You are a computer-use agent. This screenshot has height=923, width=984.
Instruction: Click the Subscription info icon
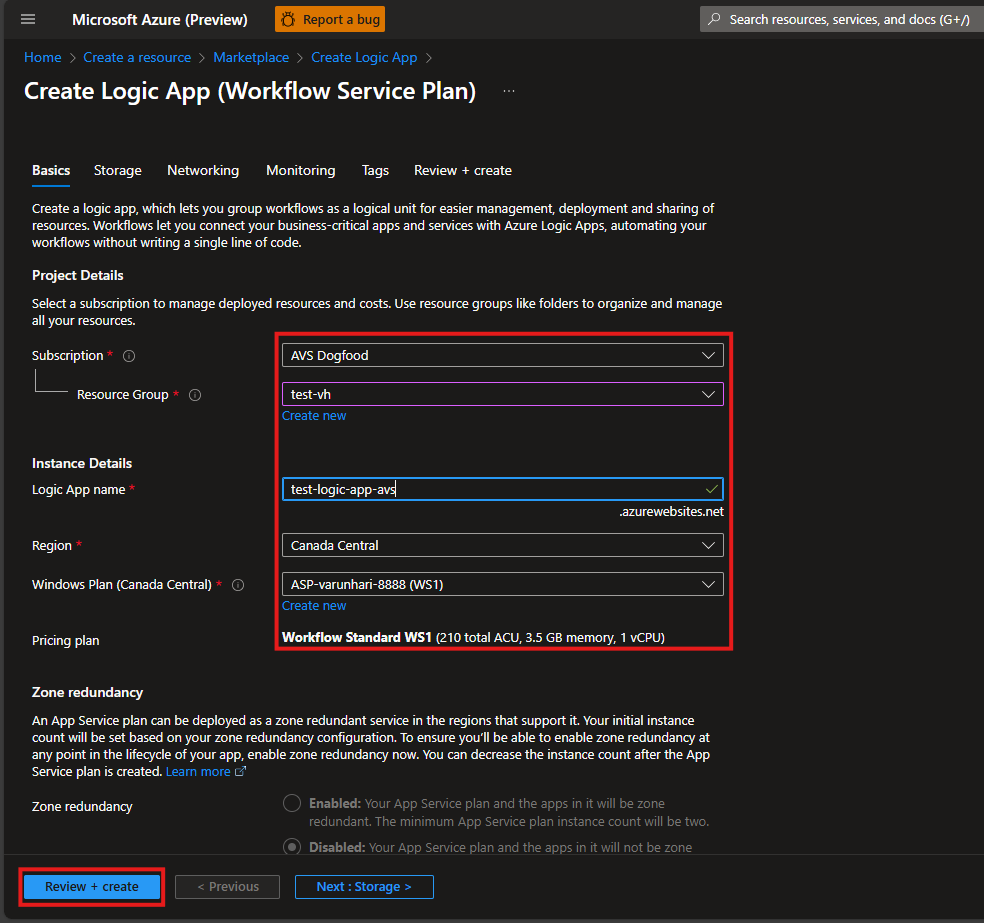[x=129, y=356]
